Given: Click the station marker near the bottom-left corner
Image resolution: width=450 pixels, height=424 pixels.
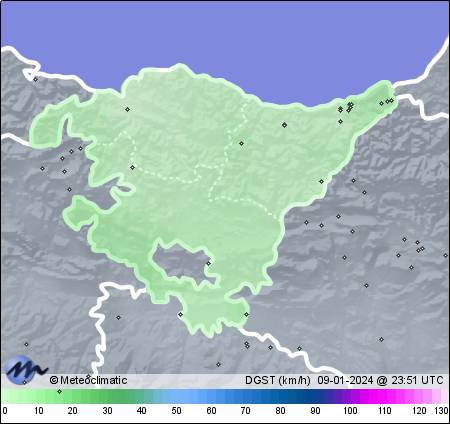Looking at the screenshot, I should click(x=25, y=382).
